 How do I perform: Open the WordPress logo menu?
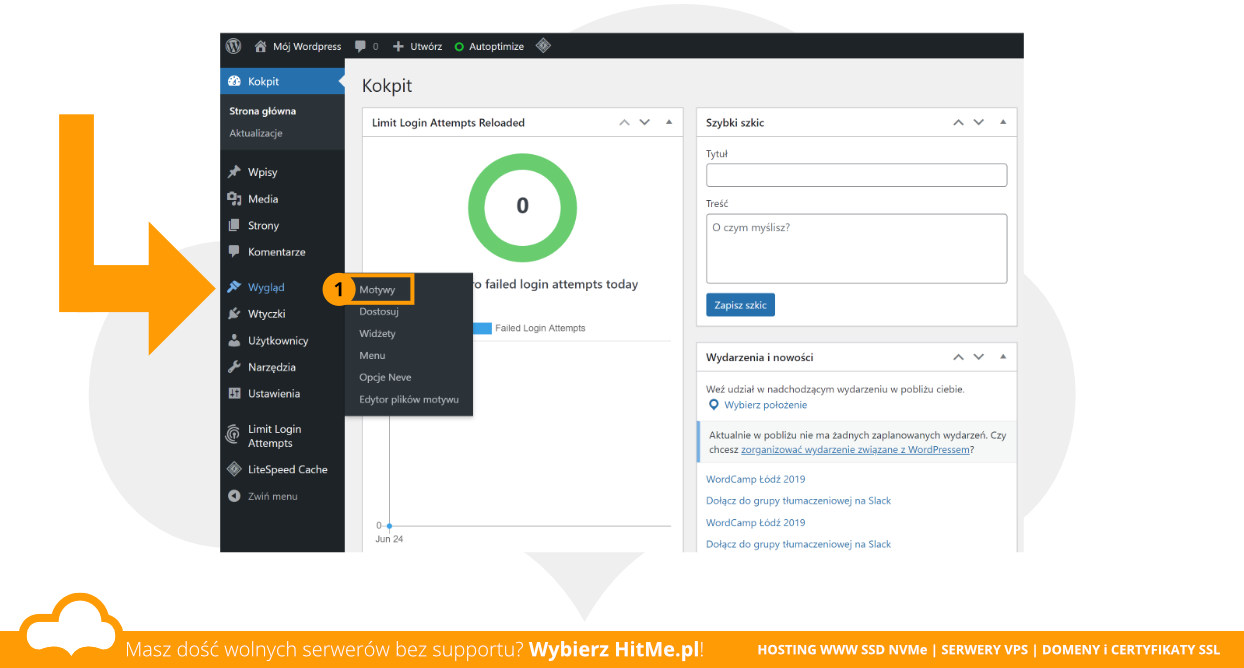(234, 46)
